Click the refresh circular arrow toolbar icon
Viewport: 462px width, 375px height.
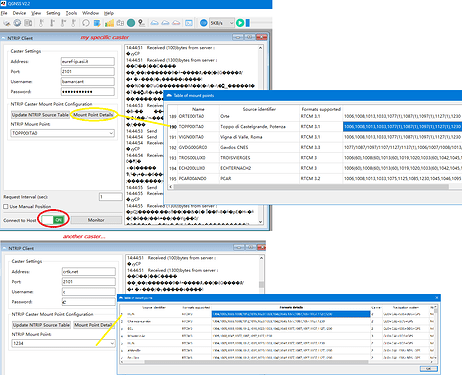tap(86, 23)
